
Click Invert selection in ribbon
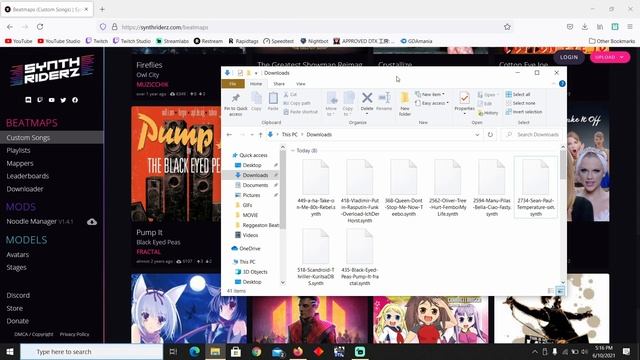pyautogui.click(x=524, y=112)
